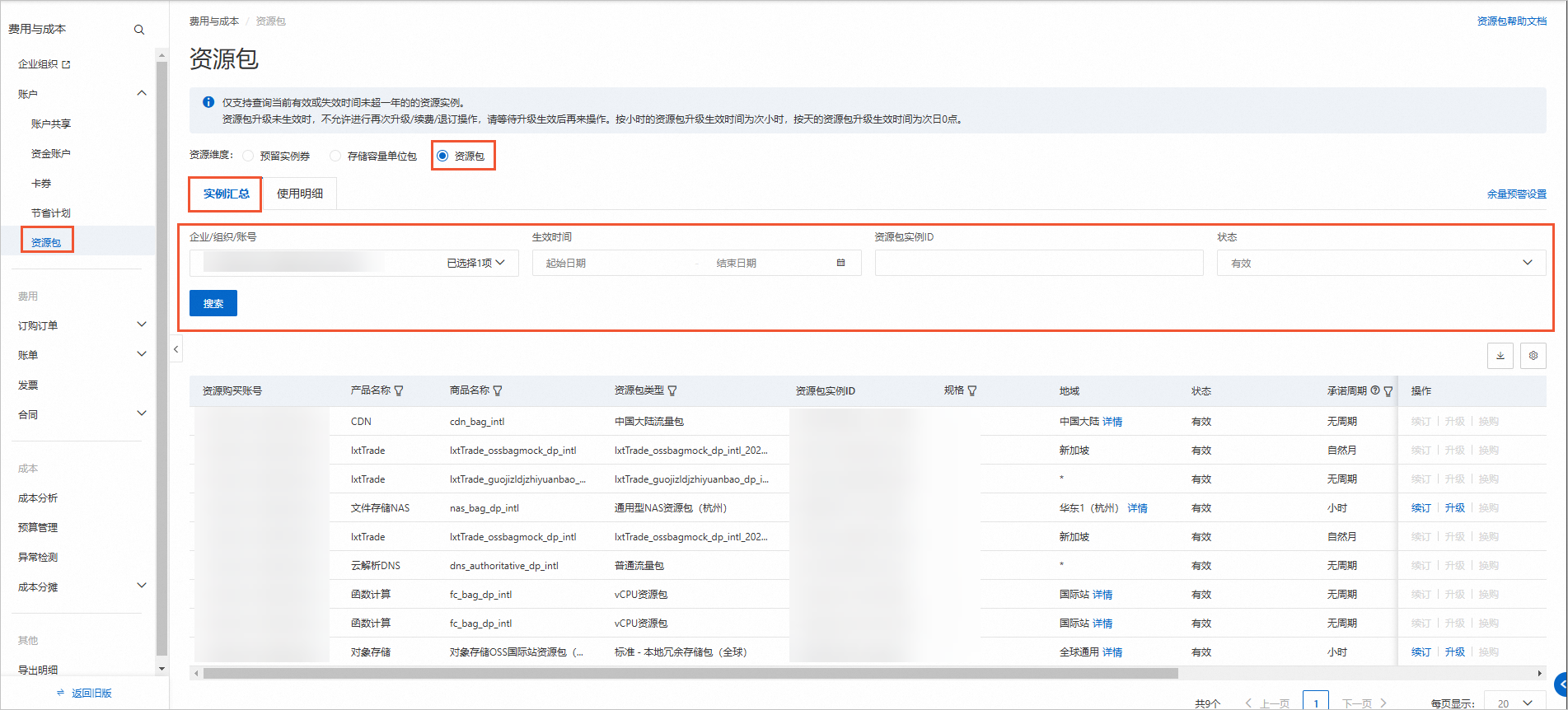Filter by 规格 funnel icon
1568x710 pixels.
[972, 391]
